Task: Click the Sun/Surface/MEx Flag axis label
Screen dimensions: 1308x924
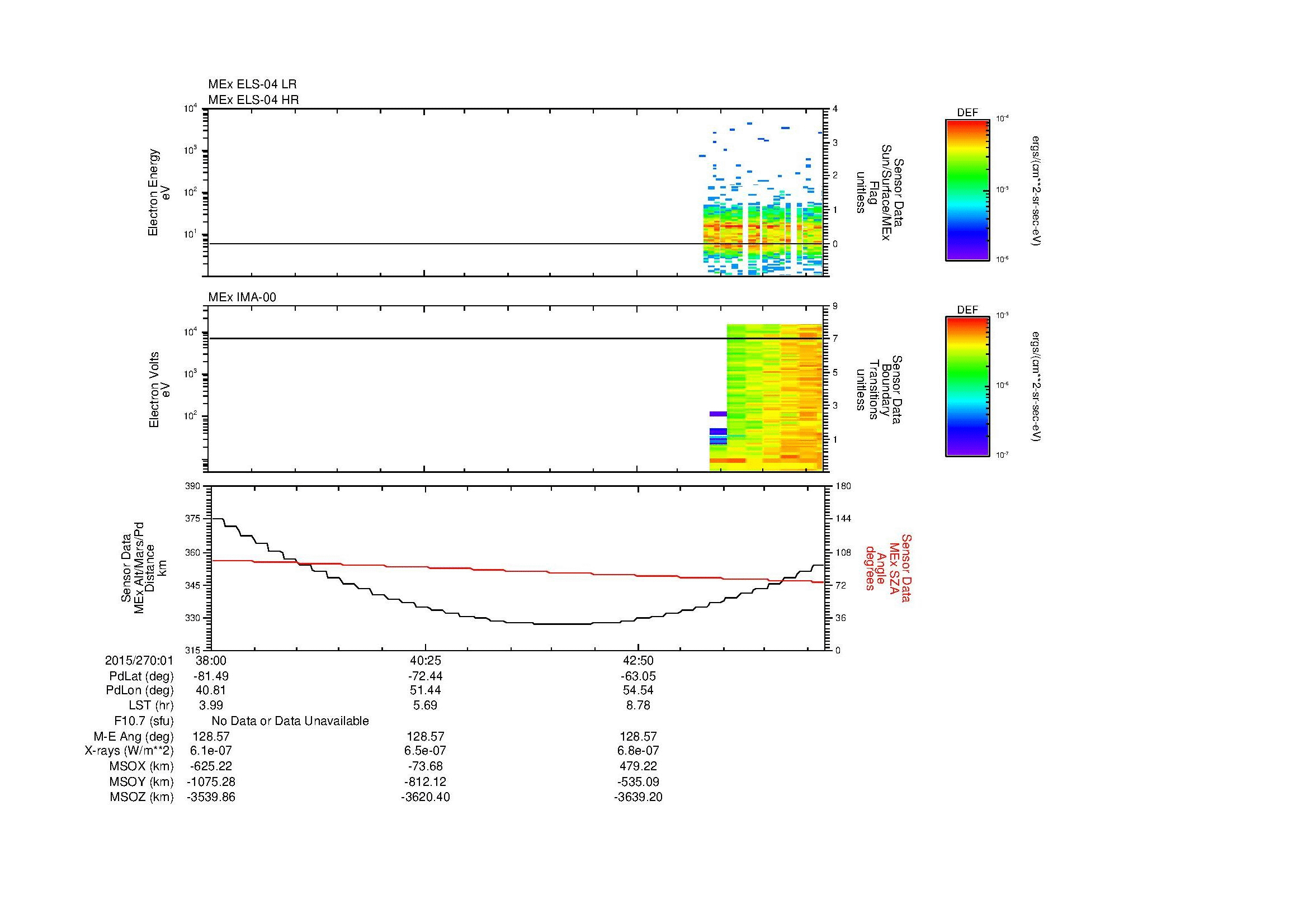Action: (x=880, y=192)
